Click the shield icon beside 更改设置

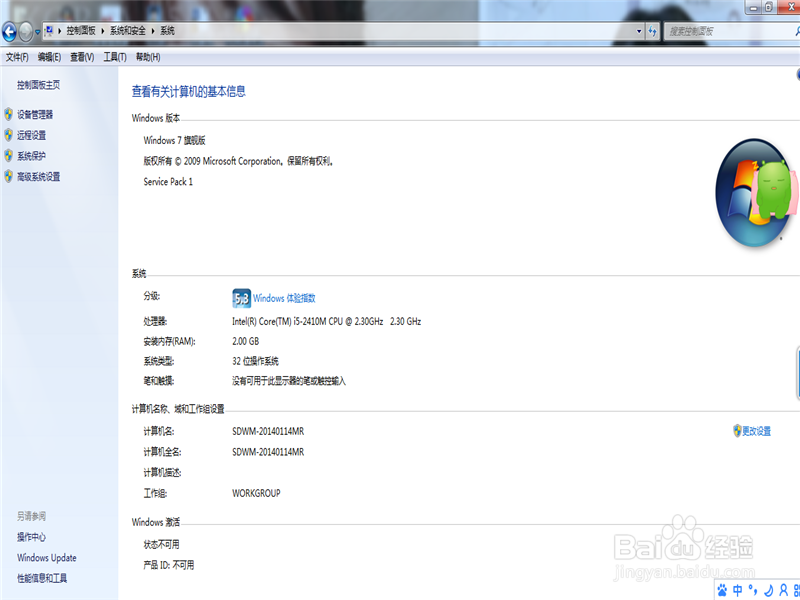(x=737, y=431)
